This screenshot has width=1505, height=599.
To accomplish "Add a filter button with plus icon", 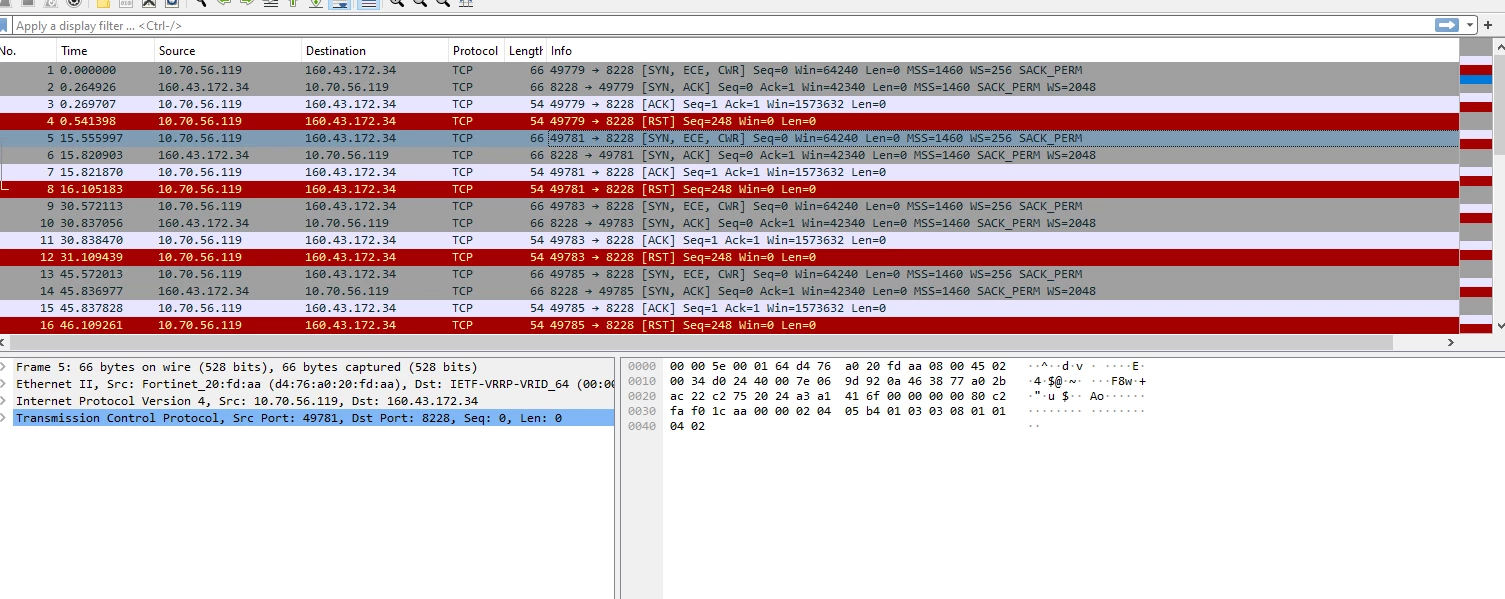I will 1488,25.
